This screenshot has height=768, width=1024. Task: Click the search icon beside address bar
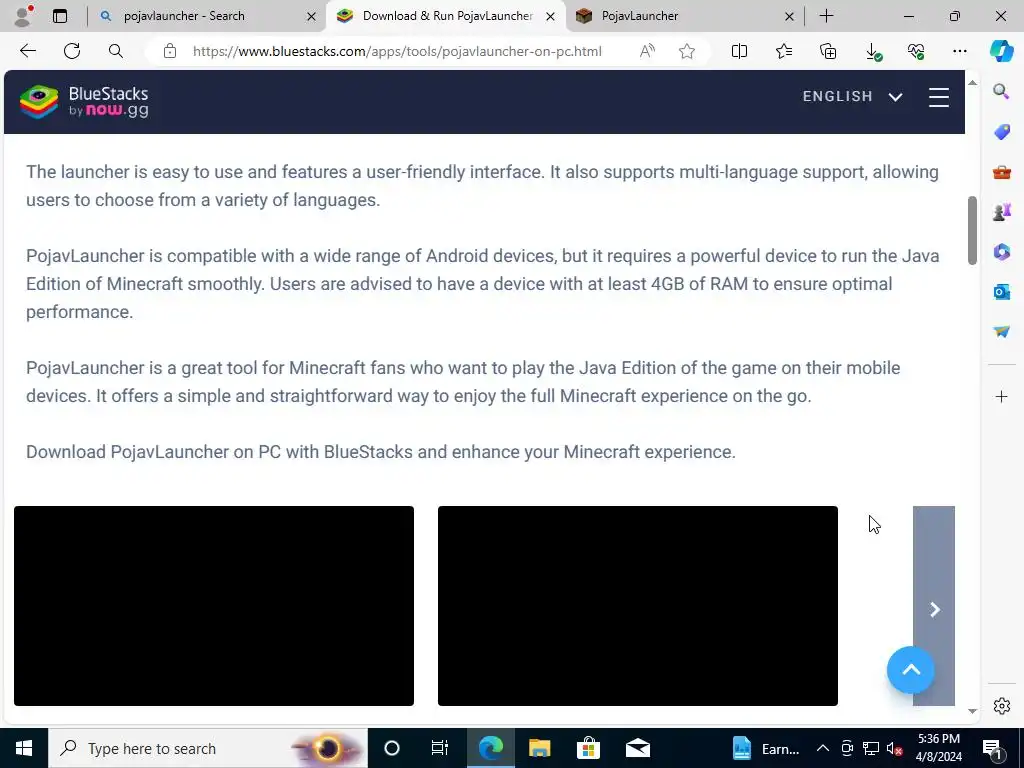point(116,51)
